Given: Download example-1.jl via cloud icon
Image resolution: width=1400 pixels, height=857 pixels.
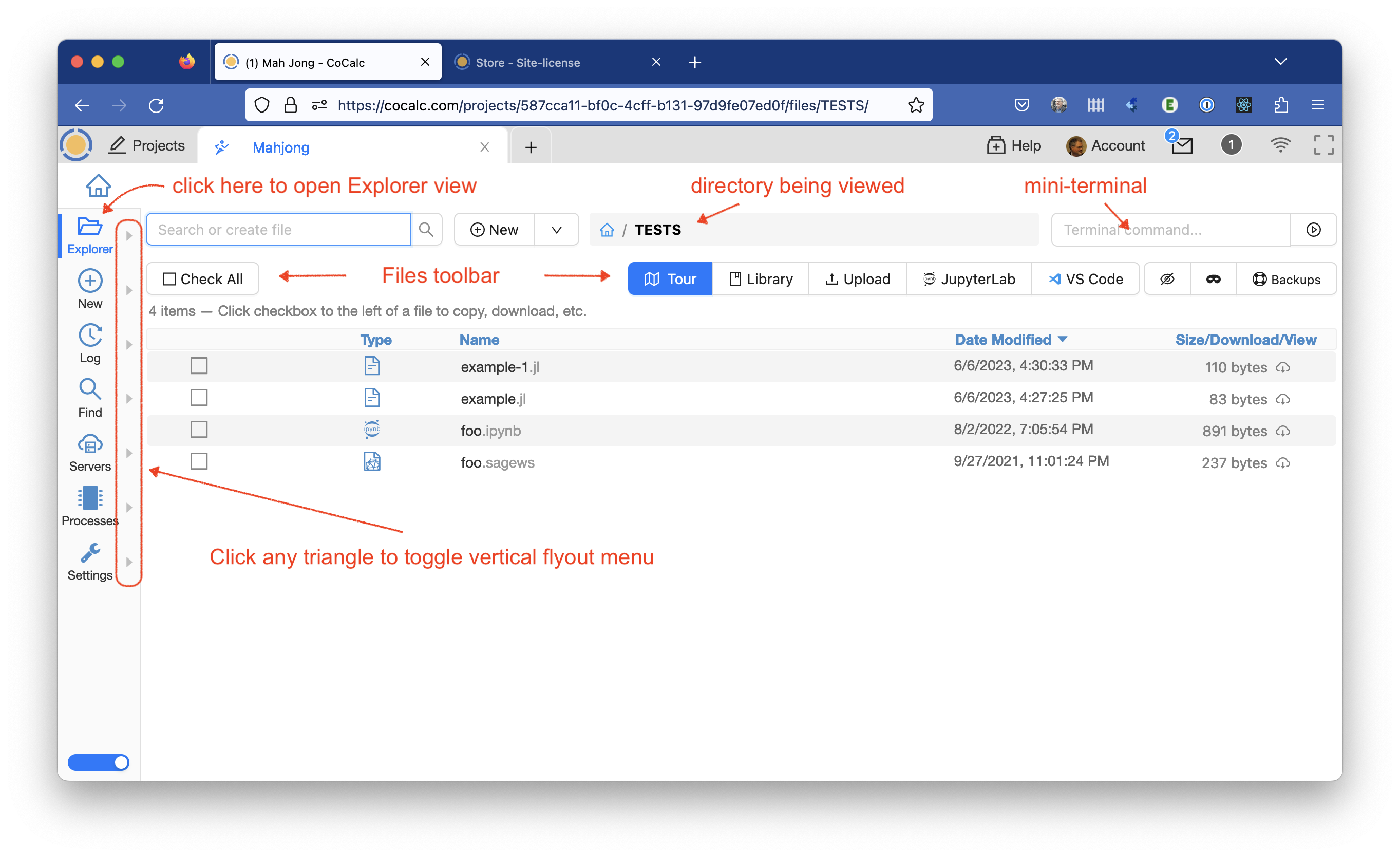Looking at the screenshot, I should click(1283, 367).
